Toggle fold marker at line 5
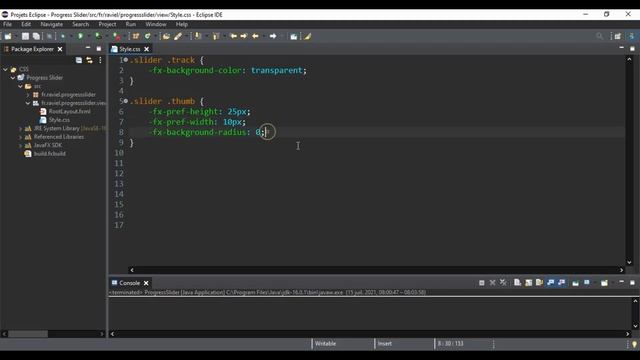 tap(126, 101)
